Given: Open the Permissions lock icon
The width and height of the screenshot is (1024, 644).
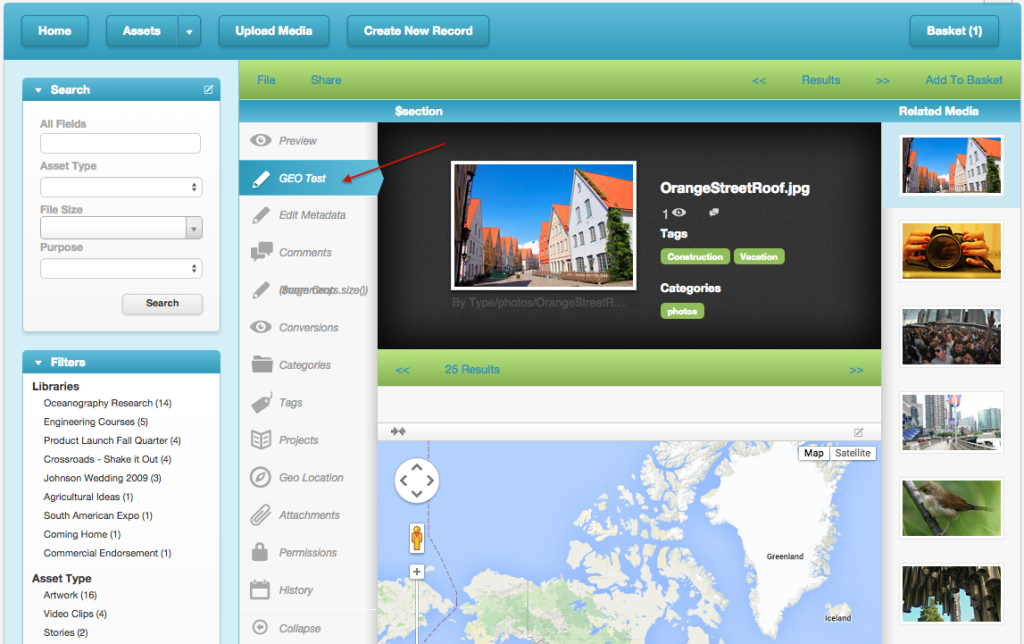Looking at the screenshot, I should point(260,552).
